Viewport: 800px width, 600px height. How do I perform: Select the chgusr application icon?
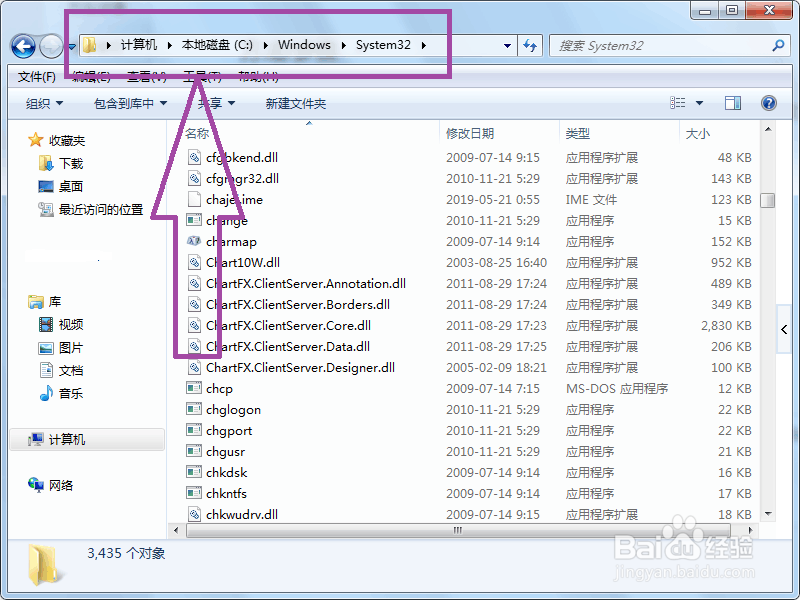[x=194, y=451]
